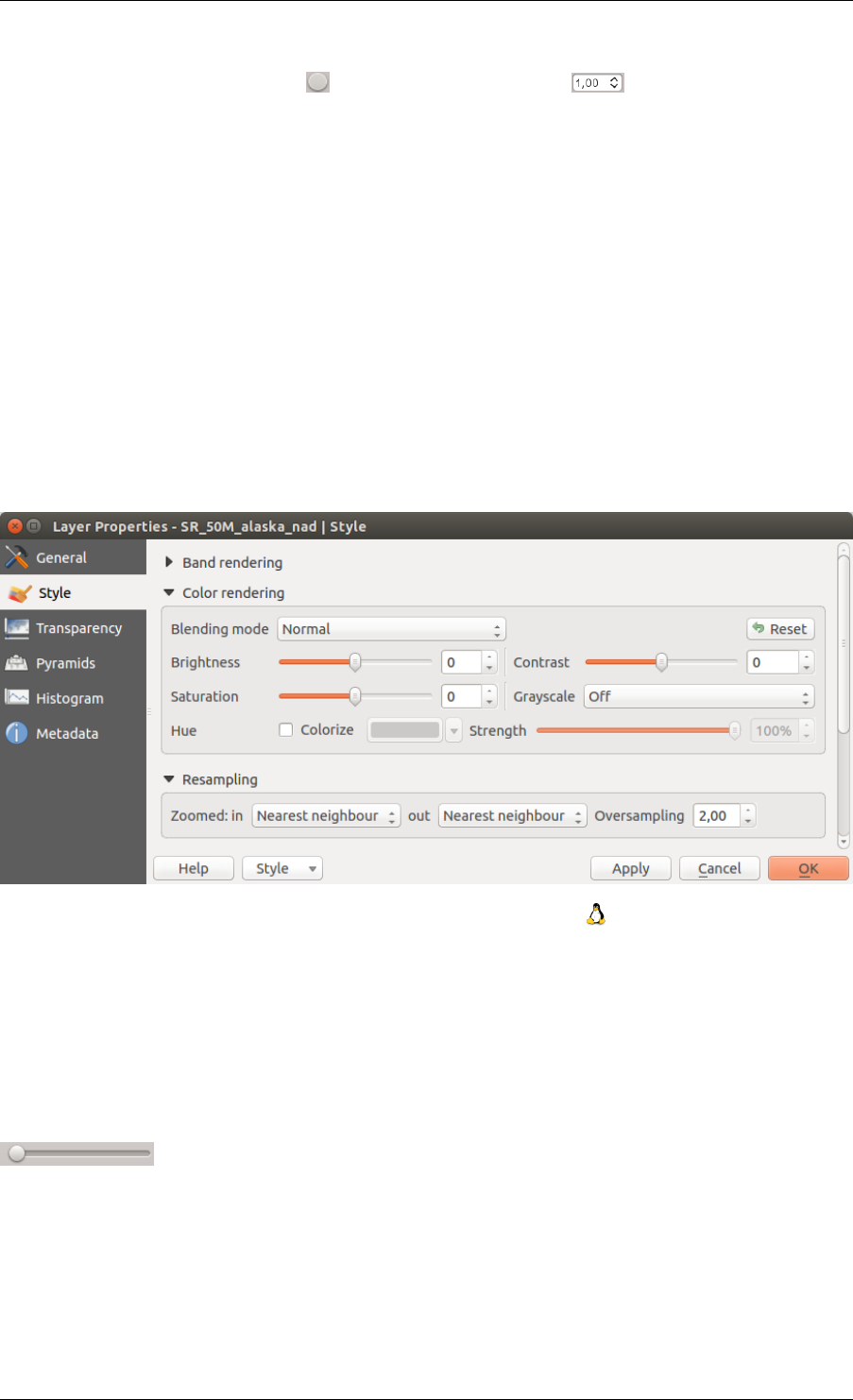Click the 1,00 spin box at top

(597, 83)
